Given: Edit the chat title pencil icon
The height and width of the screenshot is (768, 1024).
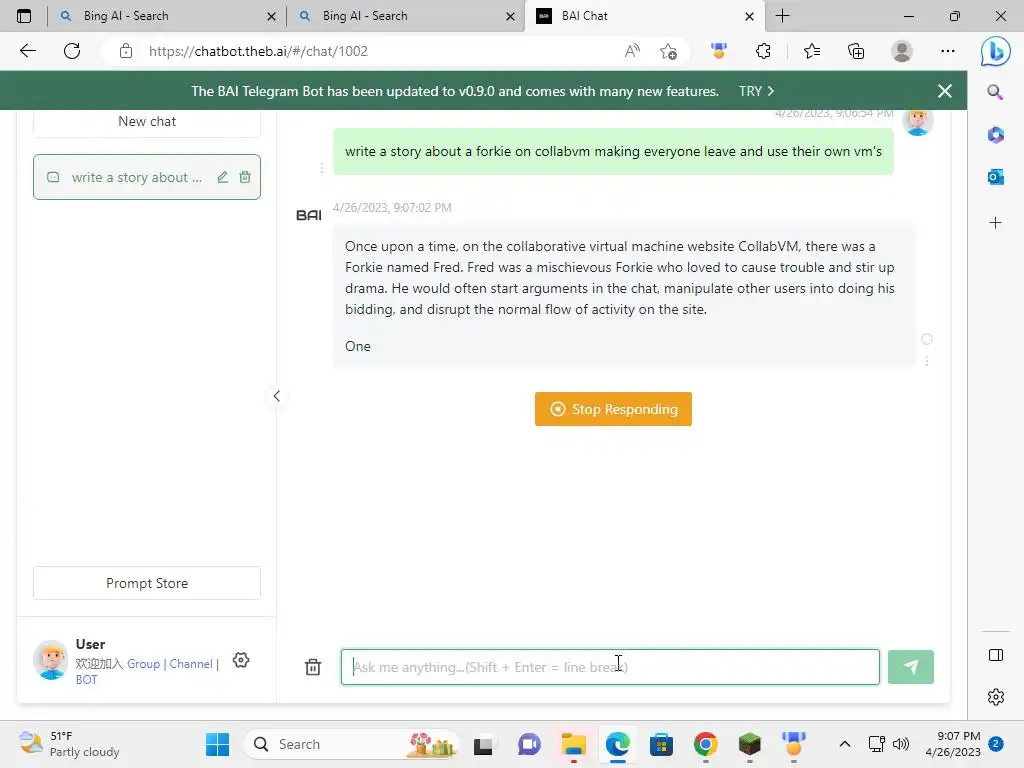Looking at the screenshot, I should tap(223, 177).
